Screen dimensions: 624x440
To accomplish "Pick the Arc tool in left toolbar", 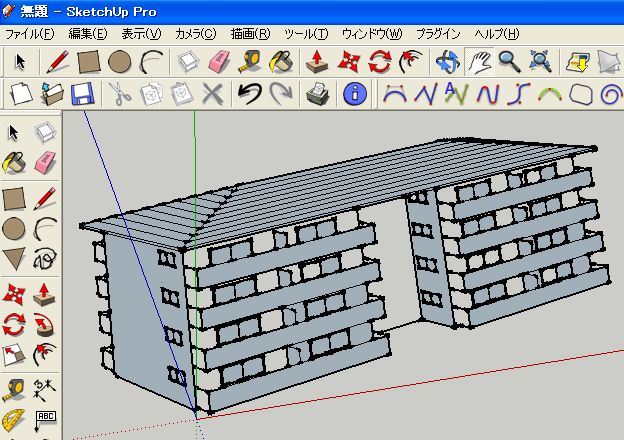I will [x=45, y=229].
